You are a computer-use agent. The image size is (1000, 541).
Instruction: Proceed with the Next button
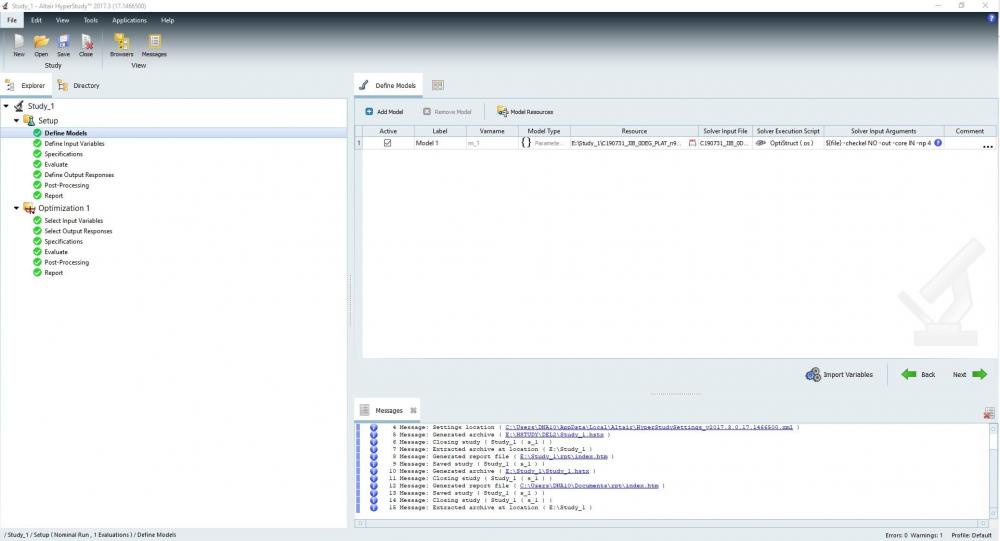click(970, 374)
